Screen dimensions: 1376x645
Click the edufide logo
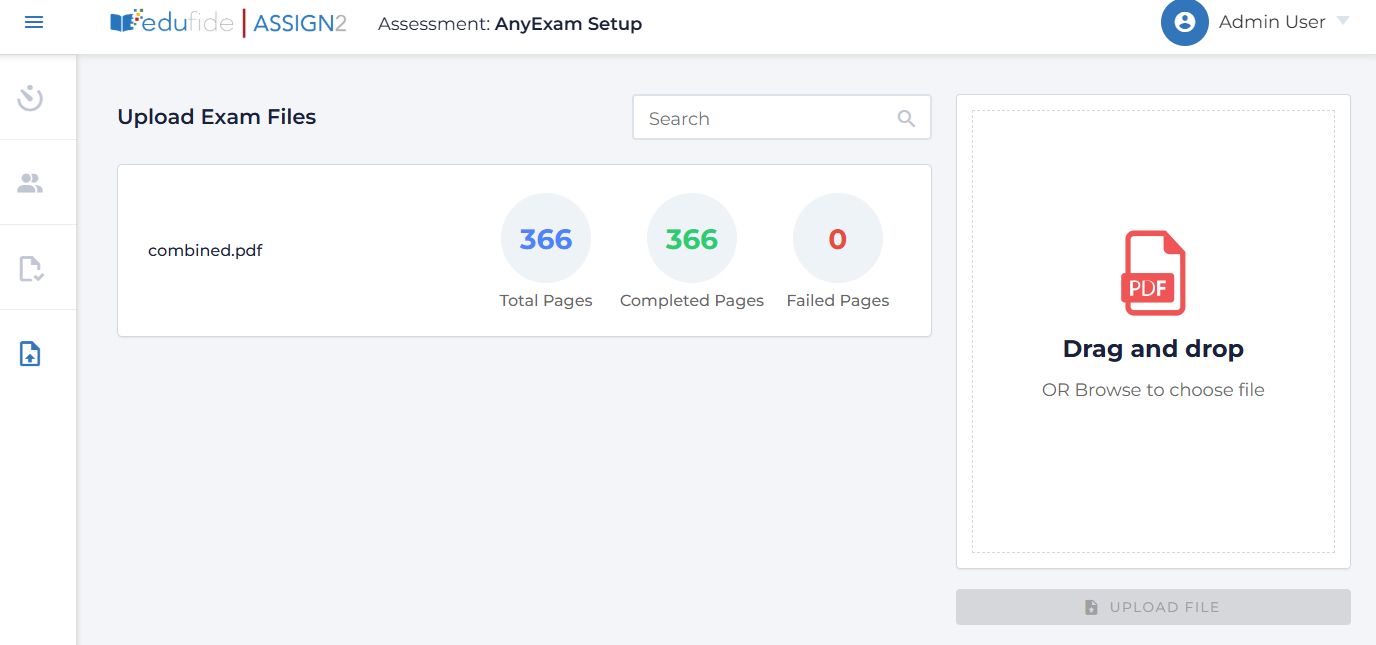(x=169, y=21)
